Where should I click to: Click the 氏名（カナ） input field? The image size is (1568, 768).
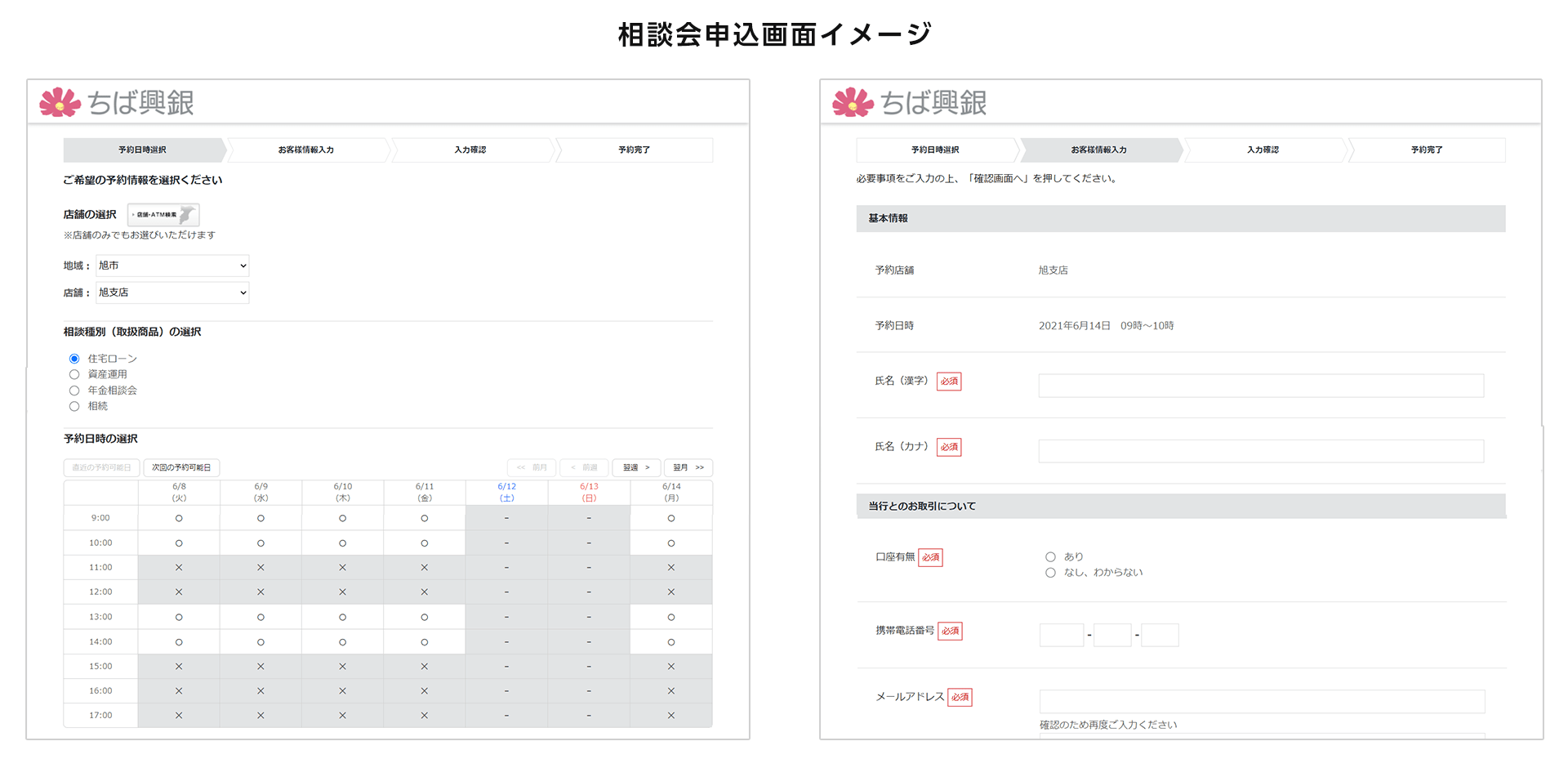[x=1261, y=451]
